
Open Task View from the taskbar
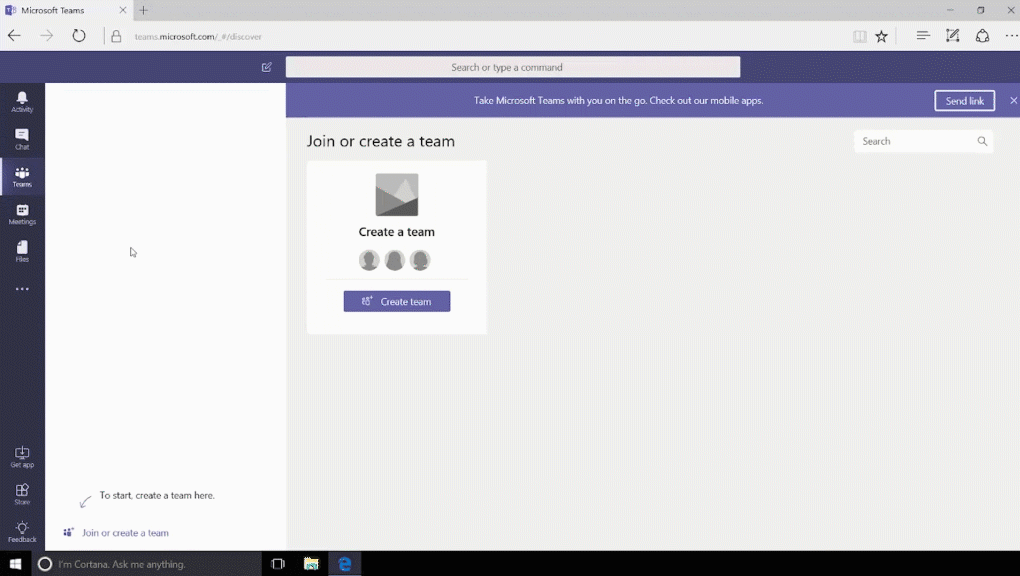[x=278, y=564]
